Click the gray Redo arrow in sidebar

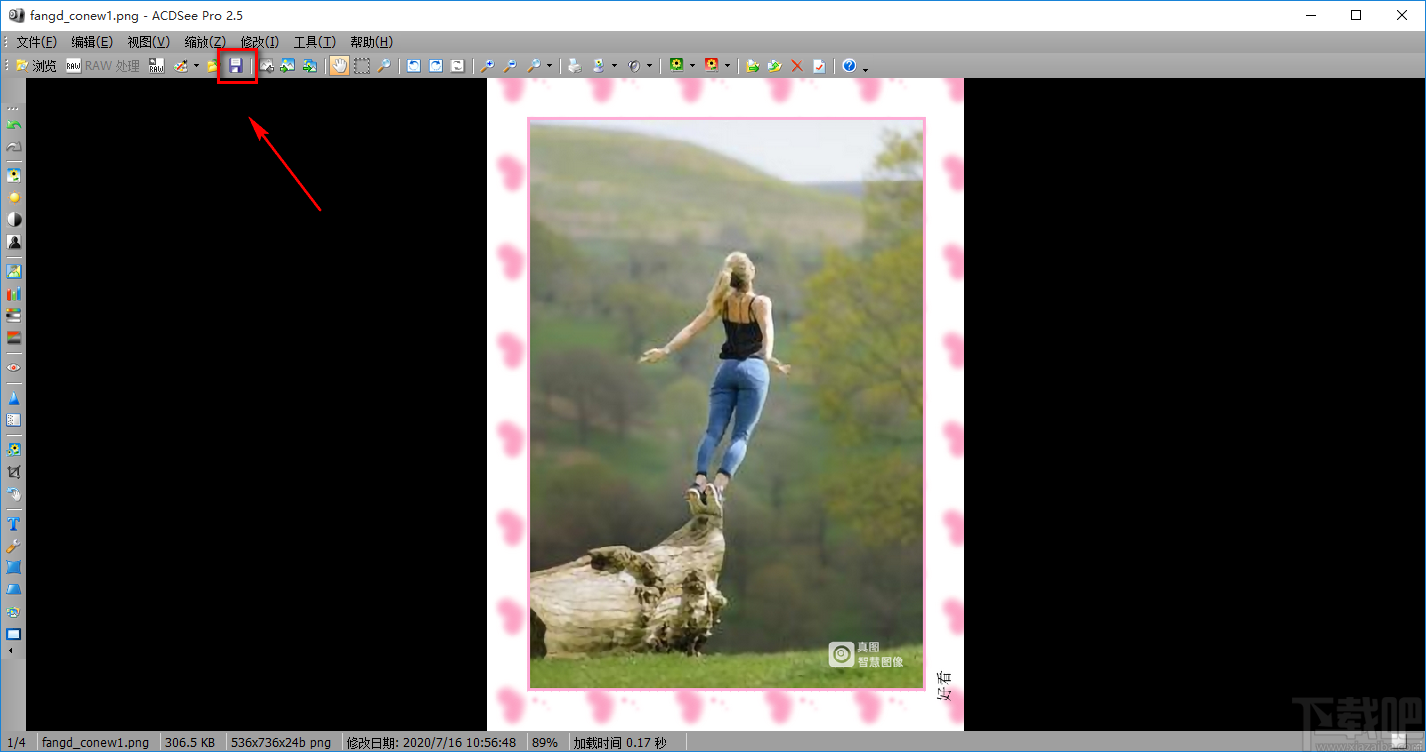coord(14,146)
